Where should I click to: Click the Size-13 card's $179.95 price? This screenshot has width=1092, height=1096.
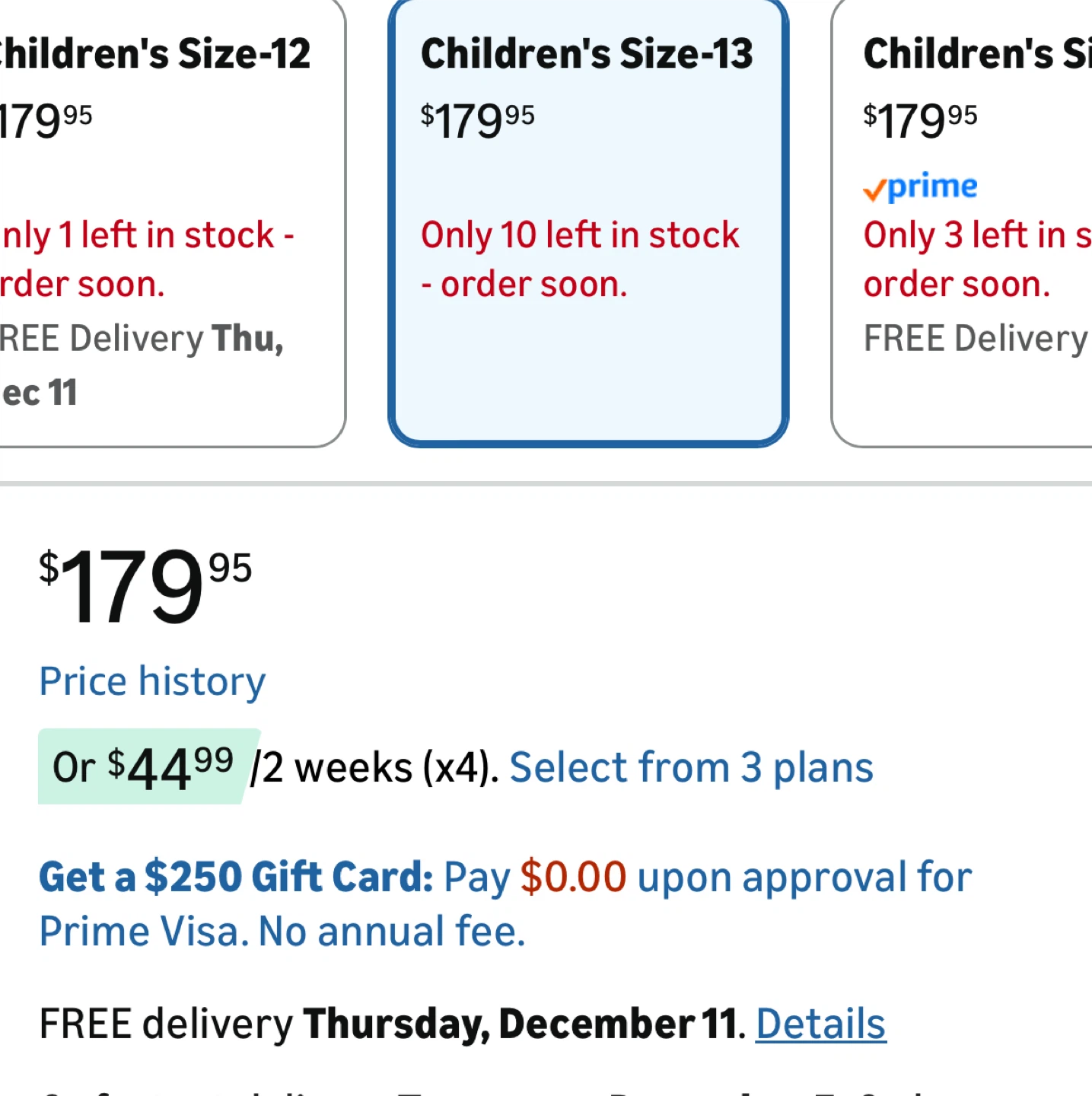coord(477,120)
